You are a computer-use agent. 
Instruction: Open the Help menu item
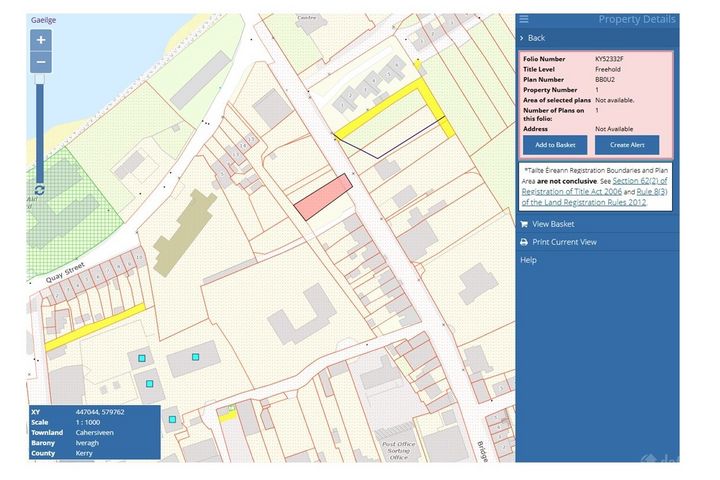(528, 260)
